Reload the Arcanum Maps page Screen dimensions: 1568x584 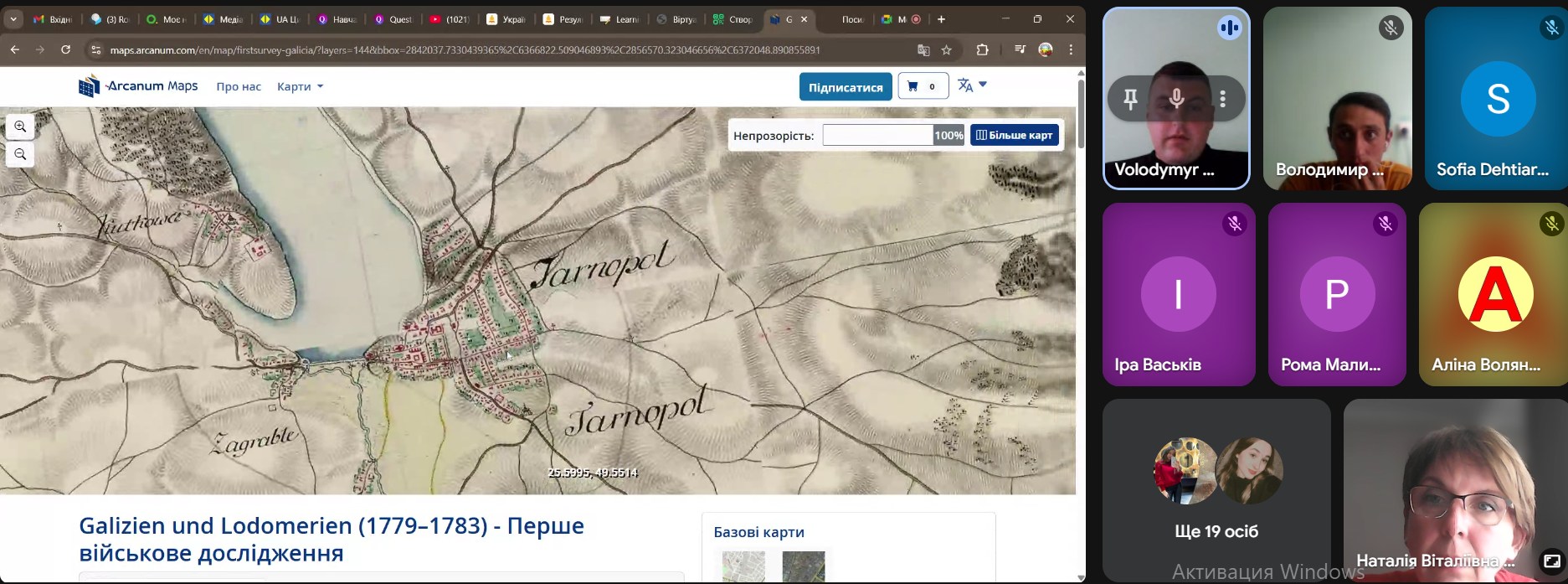[x=66, y=50]
